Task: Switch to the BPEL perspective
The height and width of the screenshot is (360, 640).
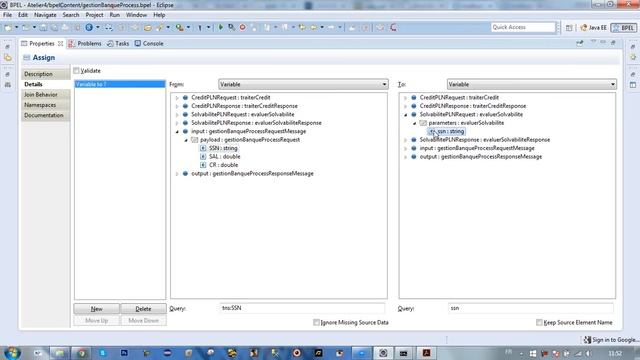Action: pyautogui.click(x=624, y=28)
